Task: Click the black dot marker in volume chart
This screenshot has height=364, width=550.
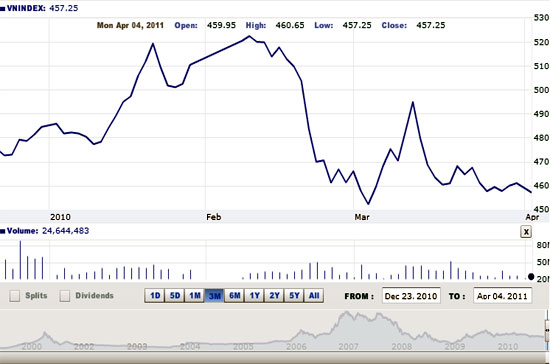Action: (531, 277)
